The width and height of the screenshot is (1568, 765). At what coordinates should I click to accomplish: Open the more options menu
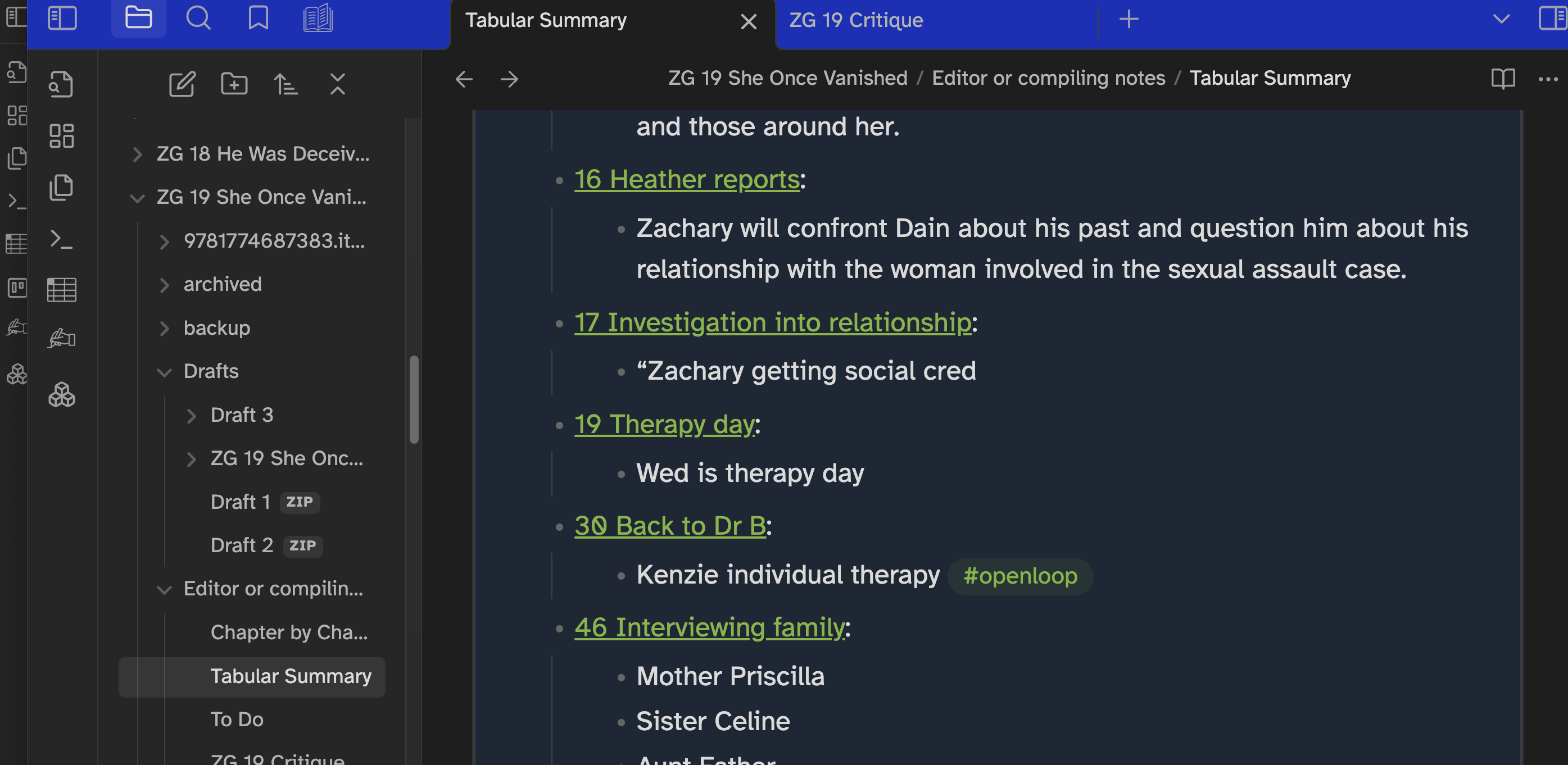click(1547, 79)
